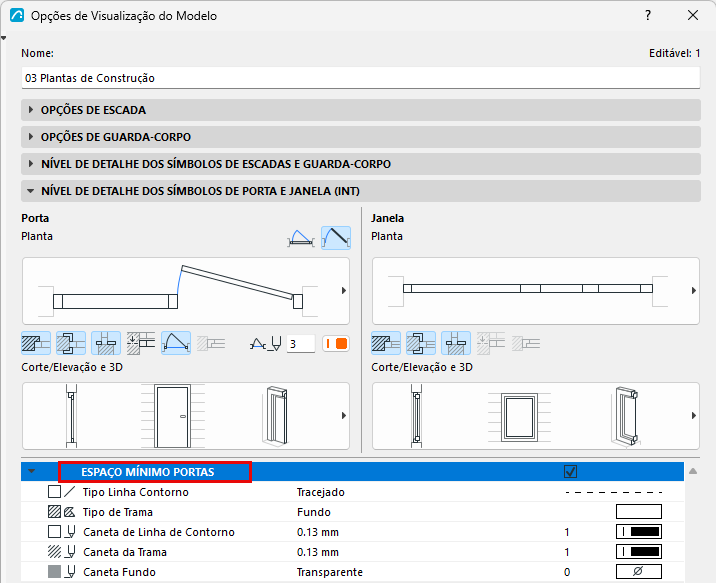Open the Caneta da Trama black swatch
Screen dimensions: 716x583
[x=639, y=551]
